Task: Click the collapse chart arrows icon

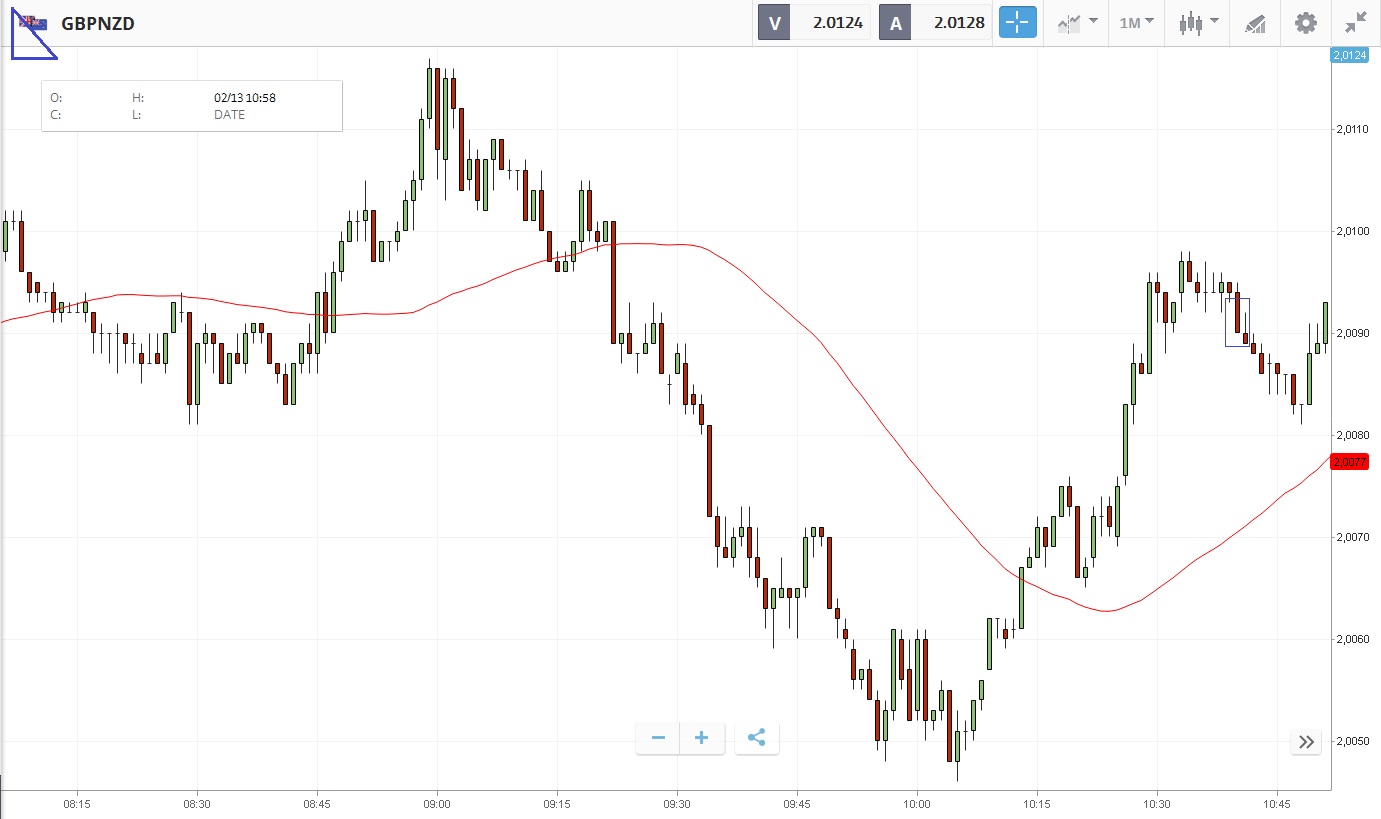Action: [1356, 23]
